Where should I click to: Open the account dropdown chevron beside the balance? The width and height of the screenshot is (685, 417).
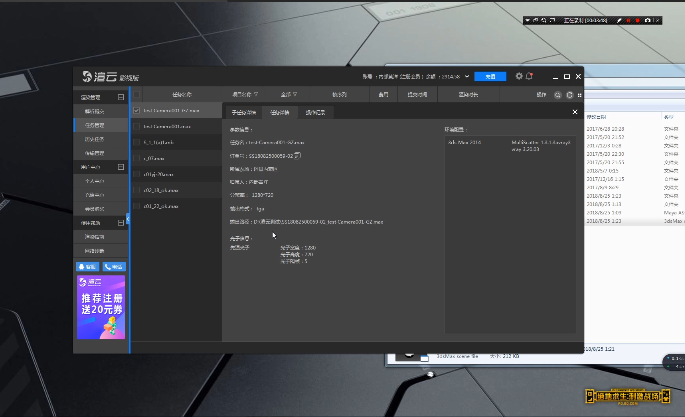tap(467, 76)
